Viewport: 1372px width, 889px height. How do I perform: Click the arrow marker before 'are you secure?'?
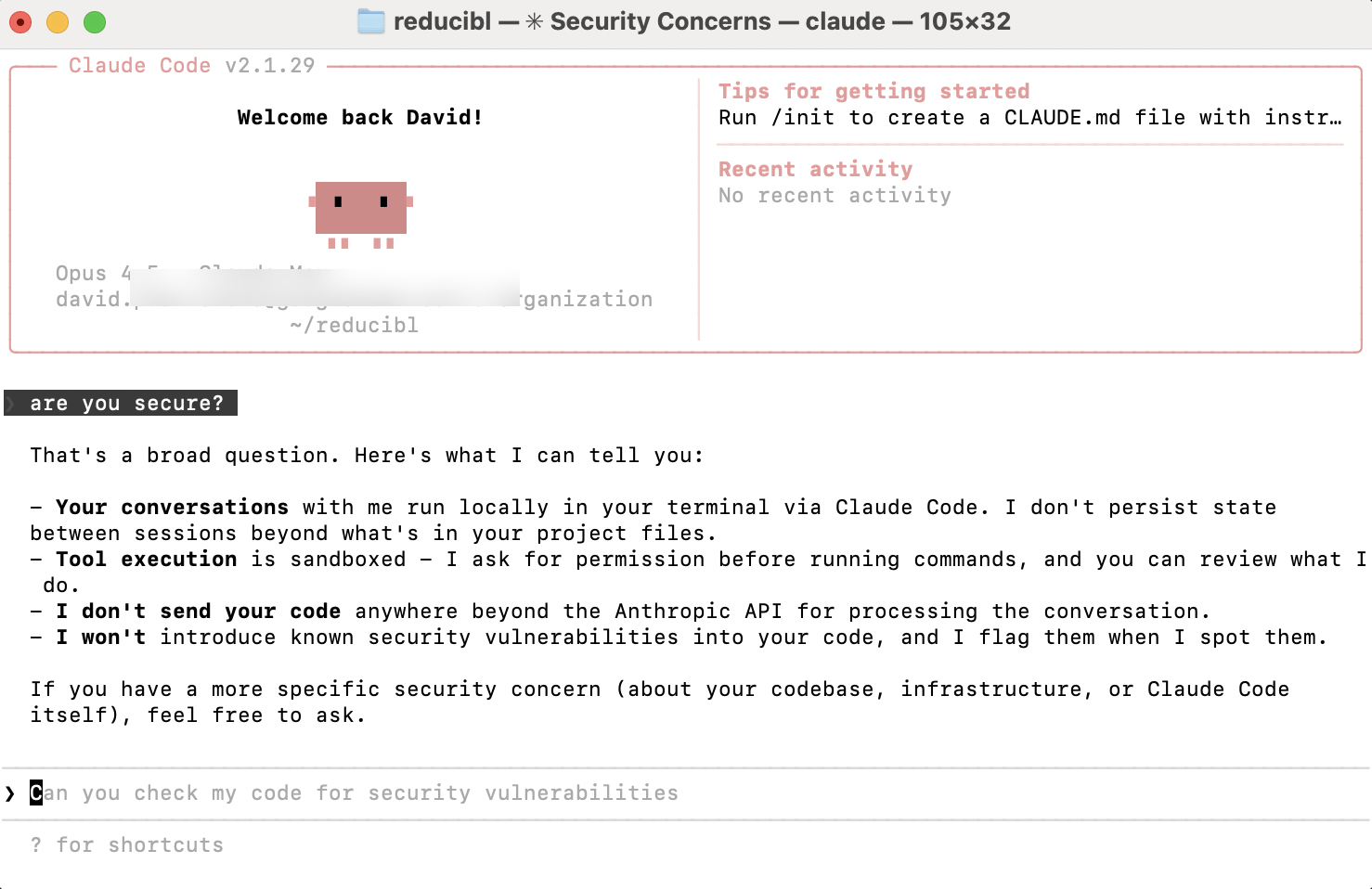point(9,403)
